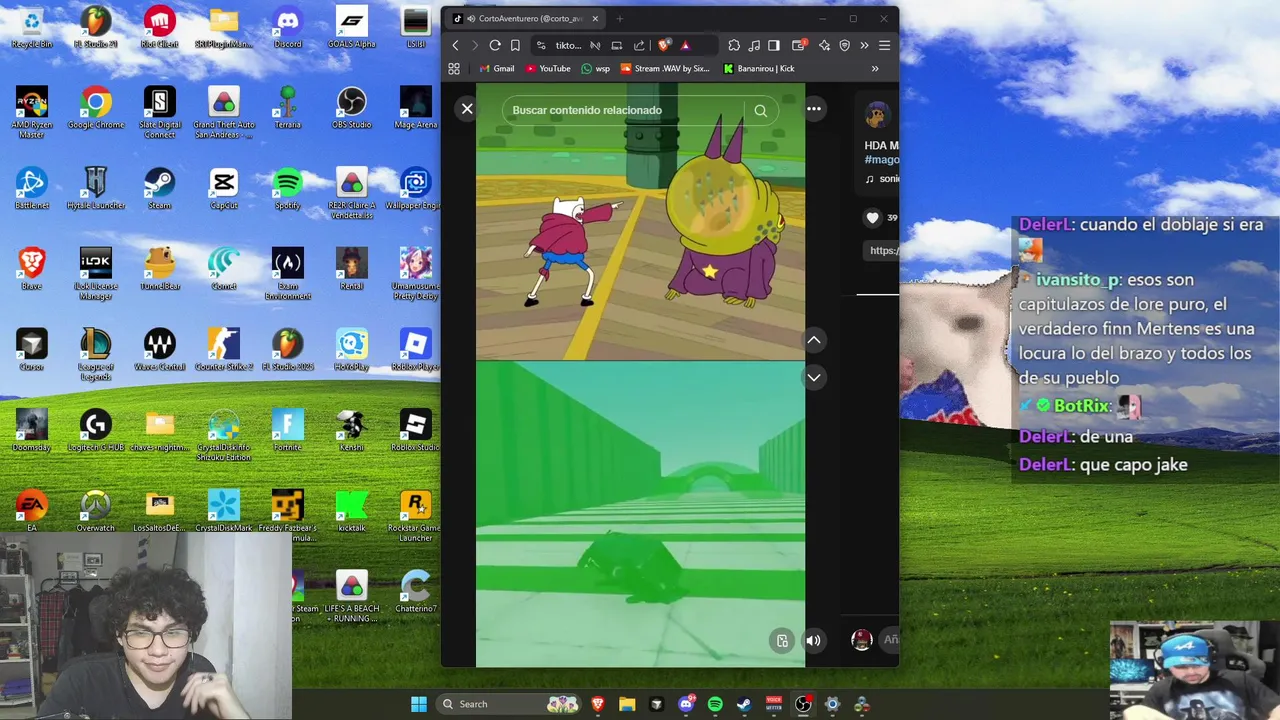Open Roblox Player desktop shortcut
This screenshot has height=720, width=1280.
pos(415,350)
